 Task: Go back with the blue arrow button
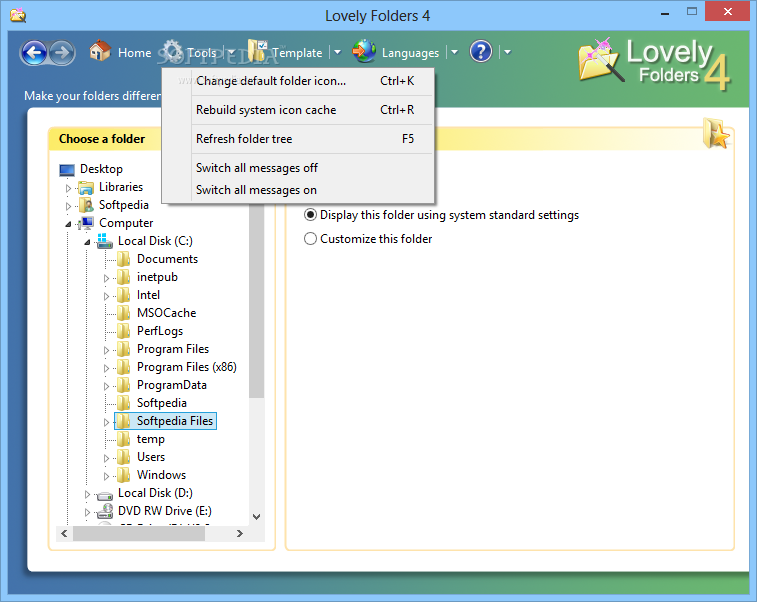34,52
